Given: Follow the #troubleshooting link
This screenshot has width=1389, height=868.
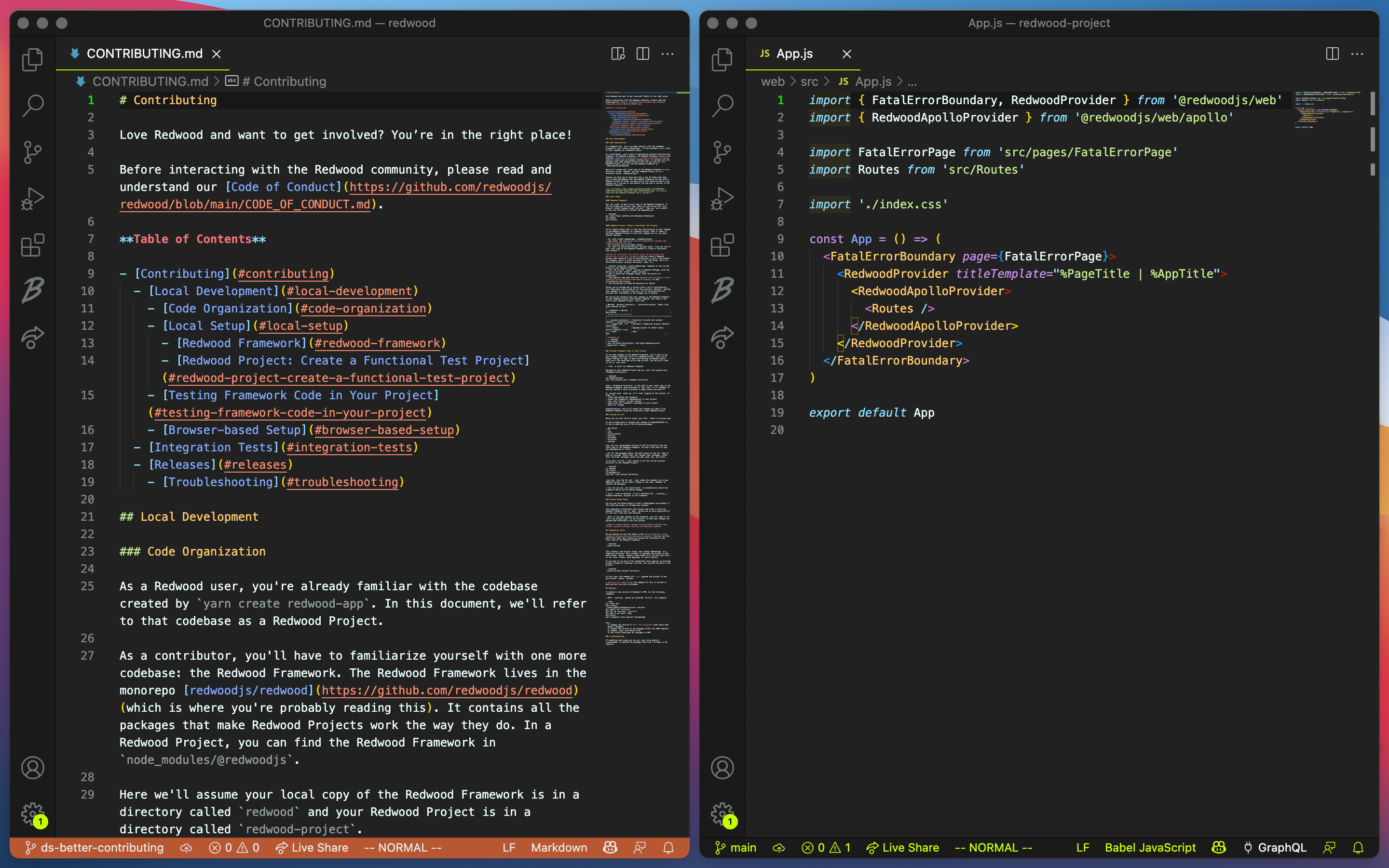Looking at the screenshot, I should point(342,482).
